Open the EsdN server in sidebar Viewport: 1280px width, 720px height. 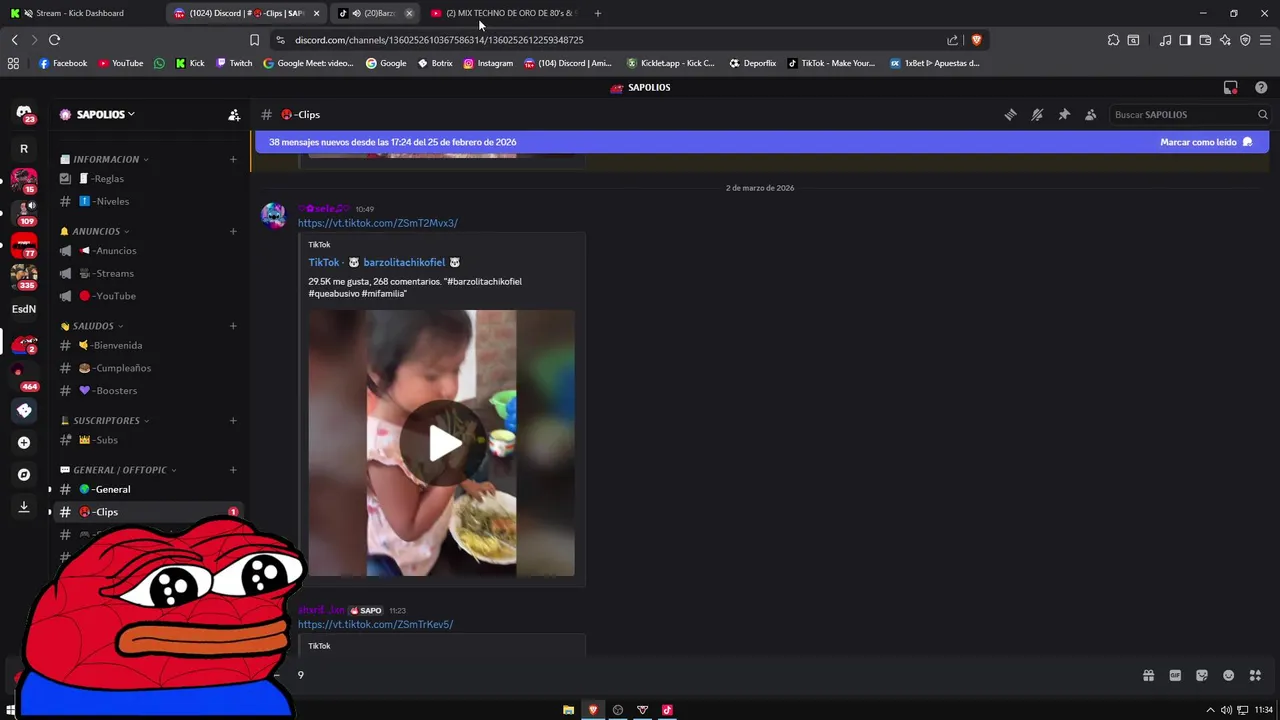(x=24, y=309)
